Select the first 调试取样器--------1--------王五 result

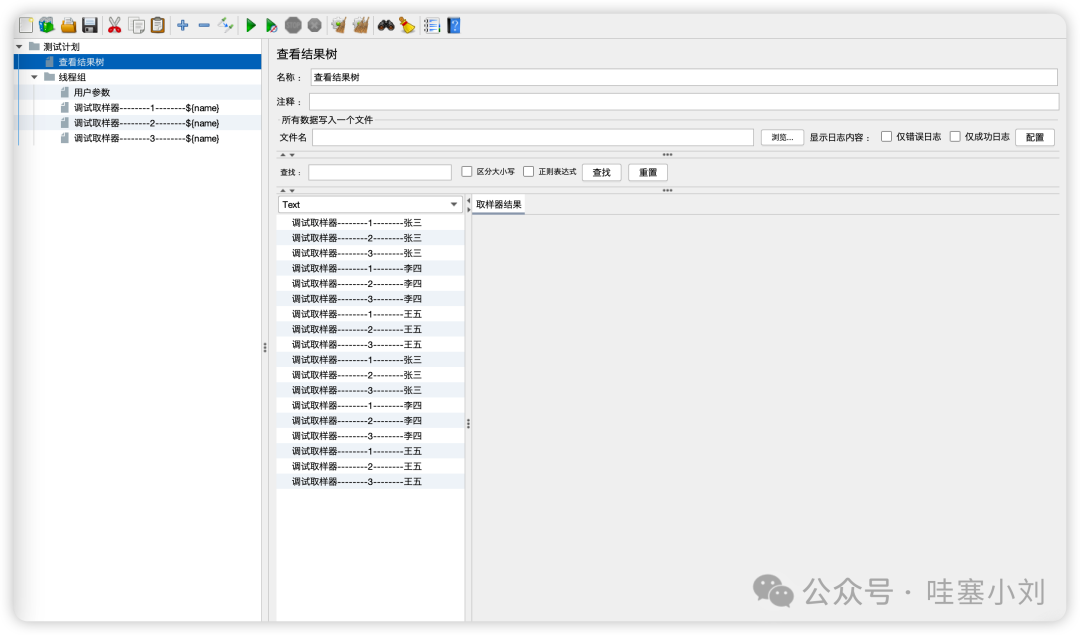356,313
